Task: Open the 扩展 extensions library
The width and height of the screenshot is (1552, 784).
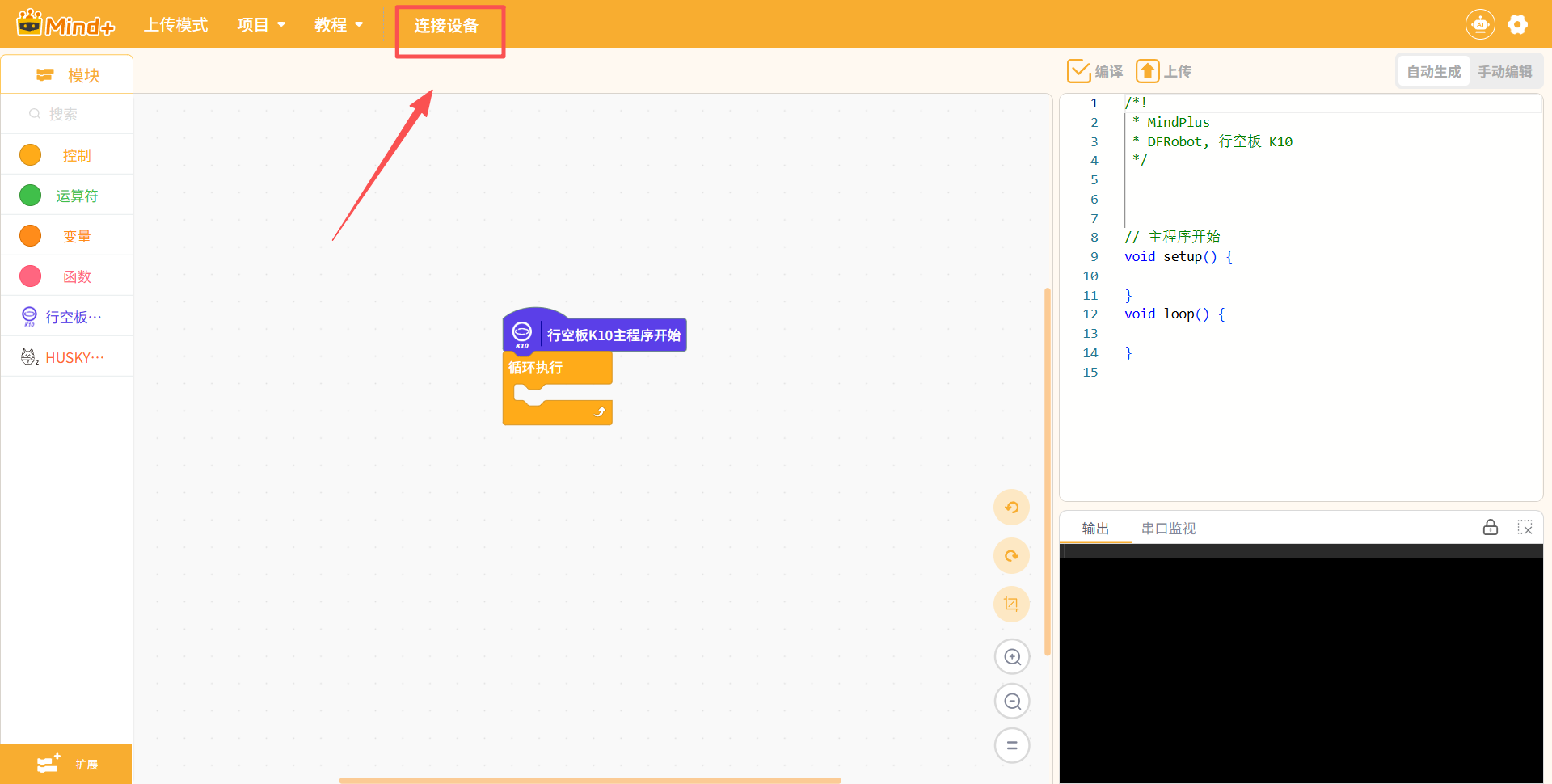Action: [66, 764]
